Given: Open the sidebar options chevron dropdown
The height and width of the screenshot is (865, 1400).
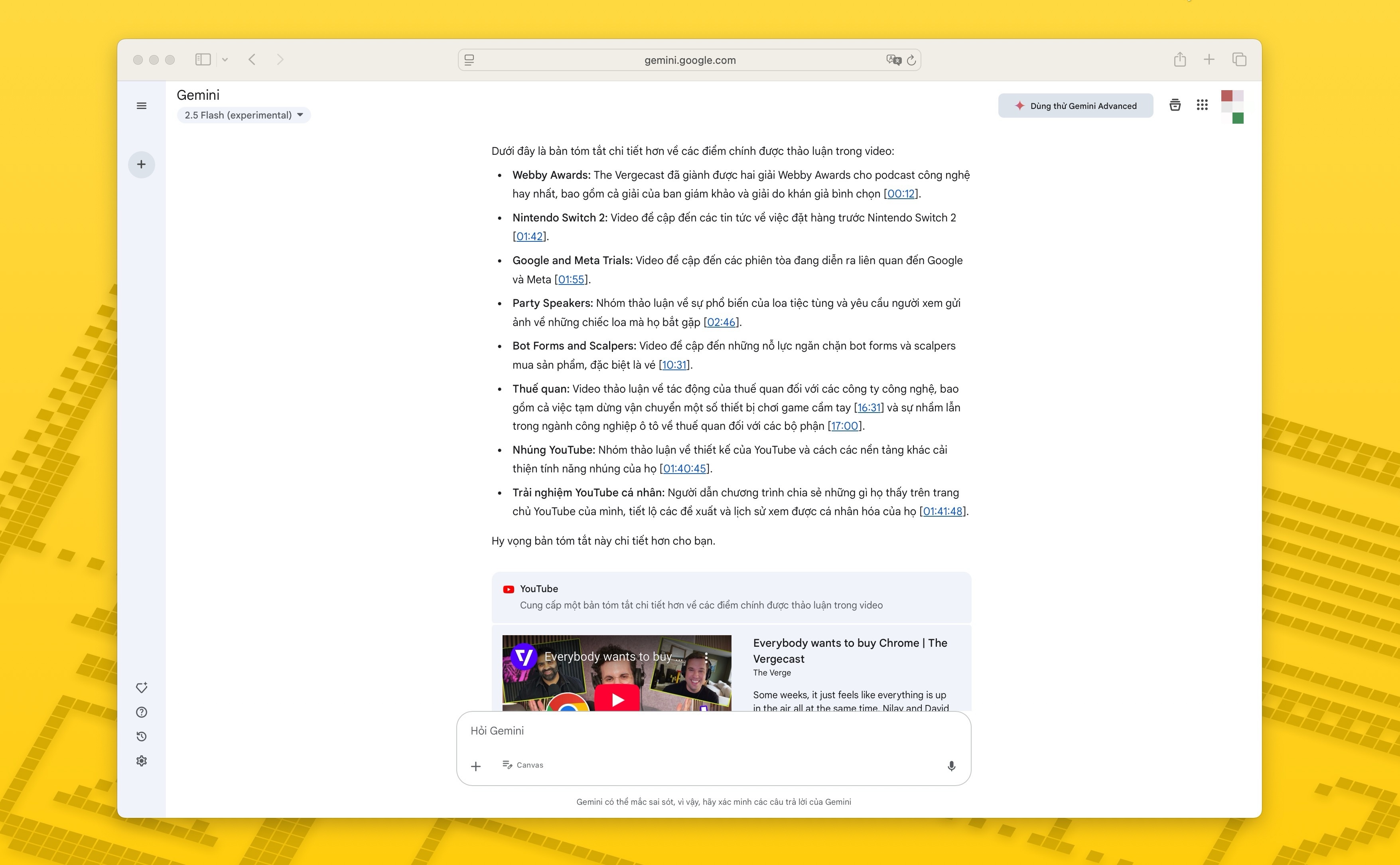Looking at the screenshot, I should coord(225,59).
